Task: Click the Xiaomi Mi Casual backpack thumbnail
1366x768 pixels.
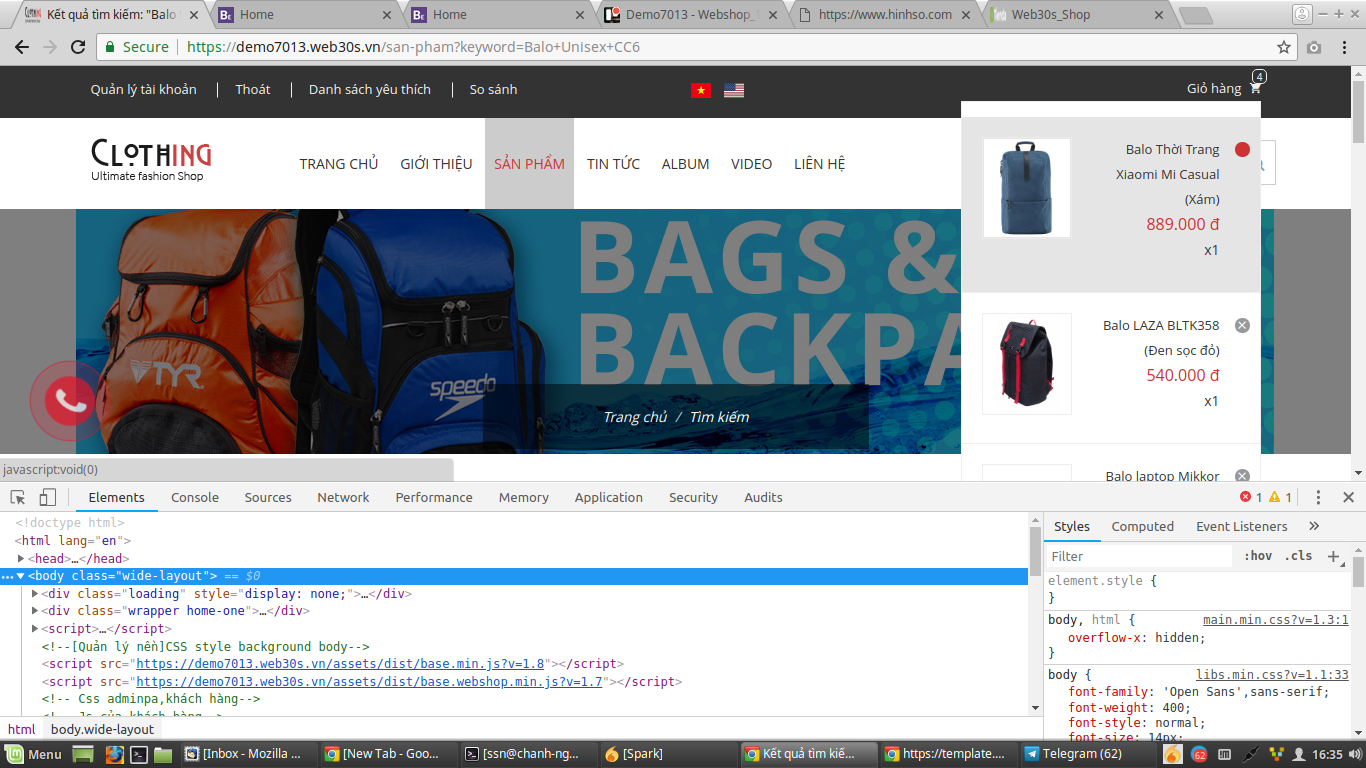Action: pos(1026,188)
